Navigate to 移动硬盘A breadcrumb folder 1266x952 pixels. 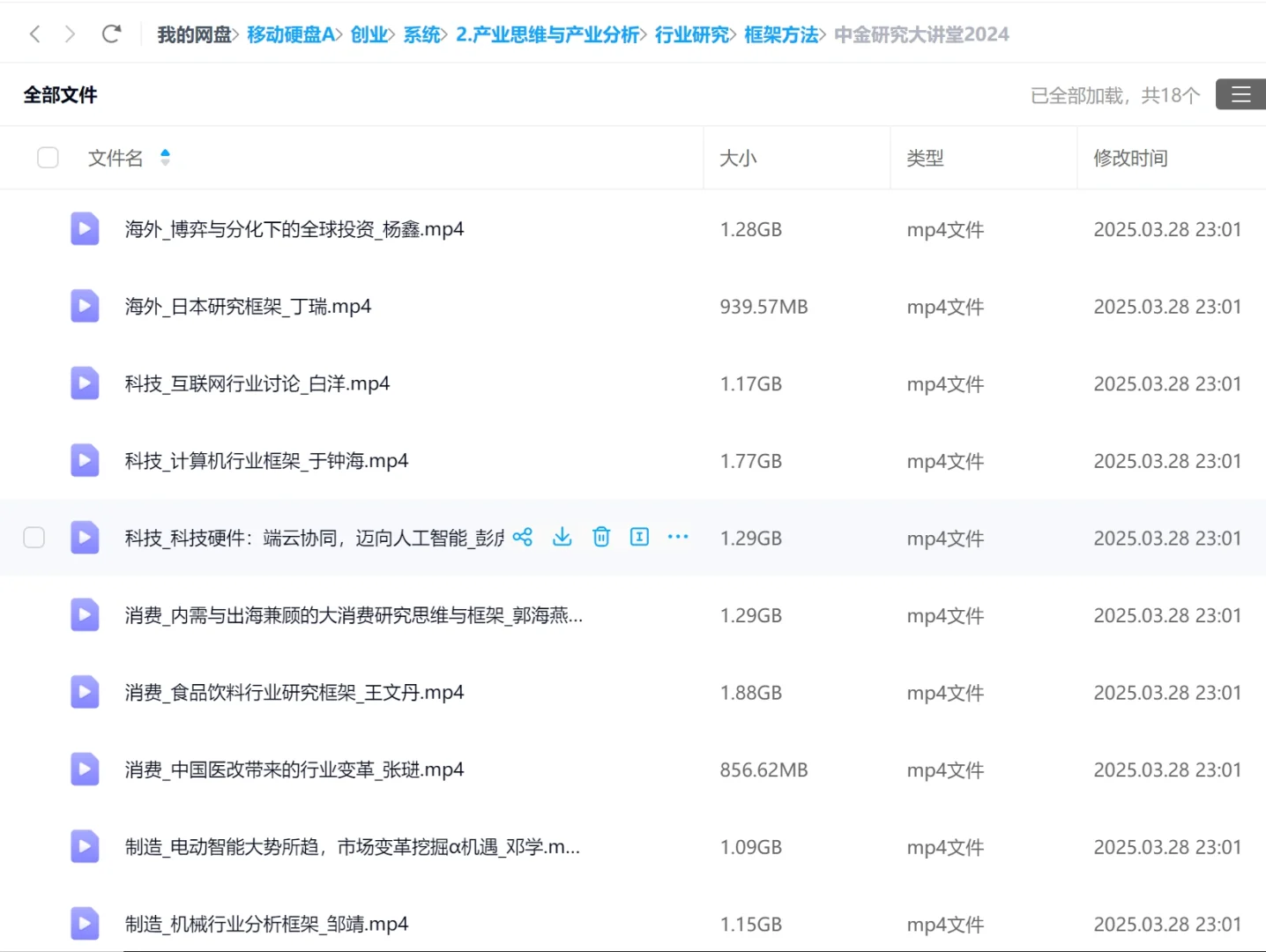click(x=290, y=34)
